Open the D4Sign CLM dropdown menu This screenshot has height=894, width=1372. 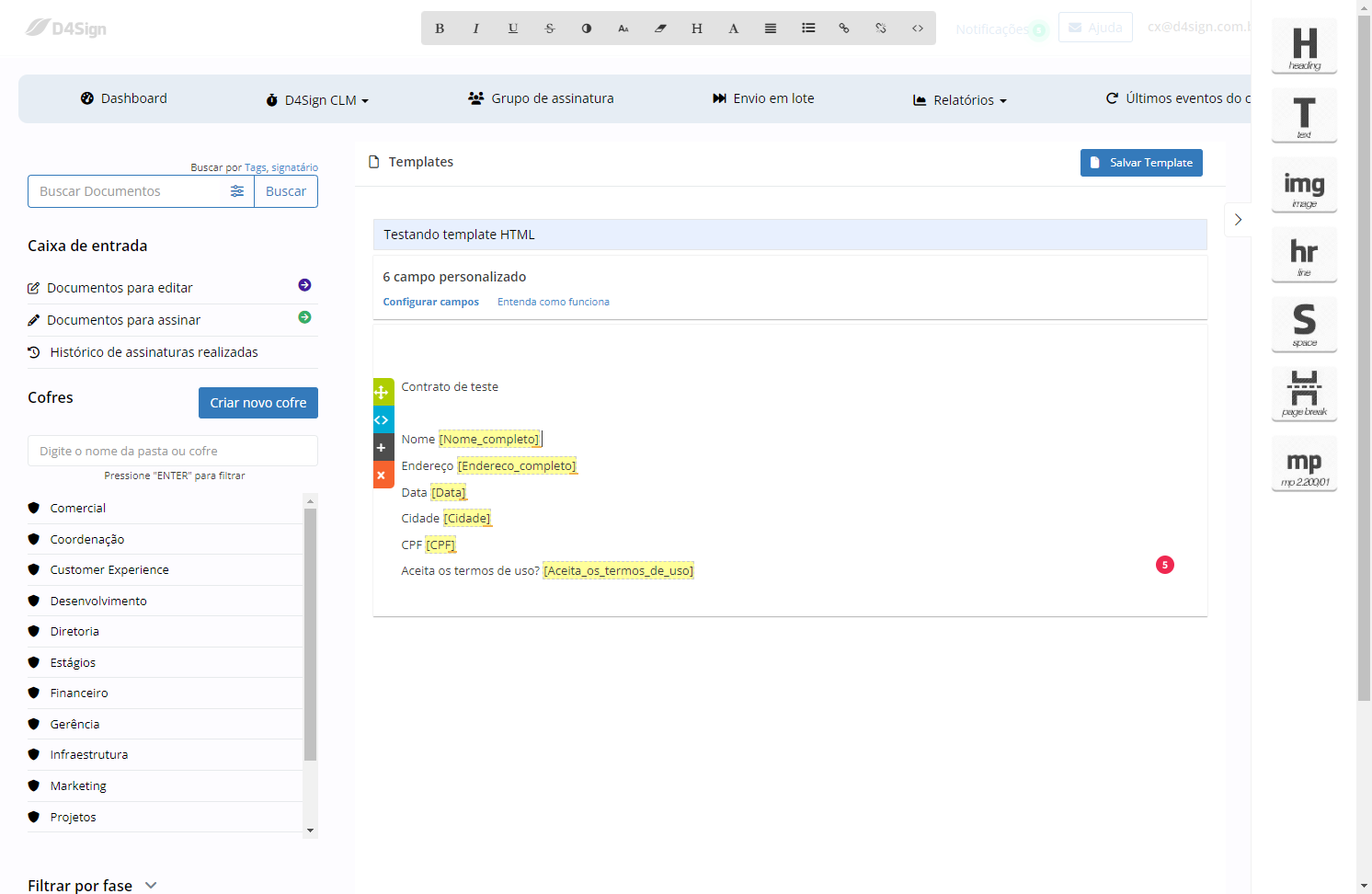[x=317, y=100]
